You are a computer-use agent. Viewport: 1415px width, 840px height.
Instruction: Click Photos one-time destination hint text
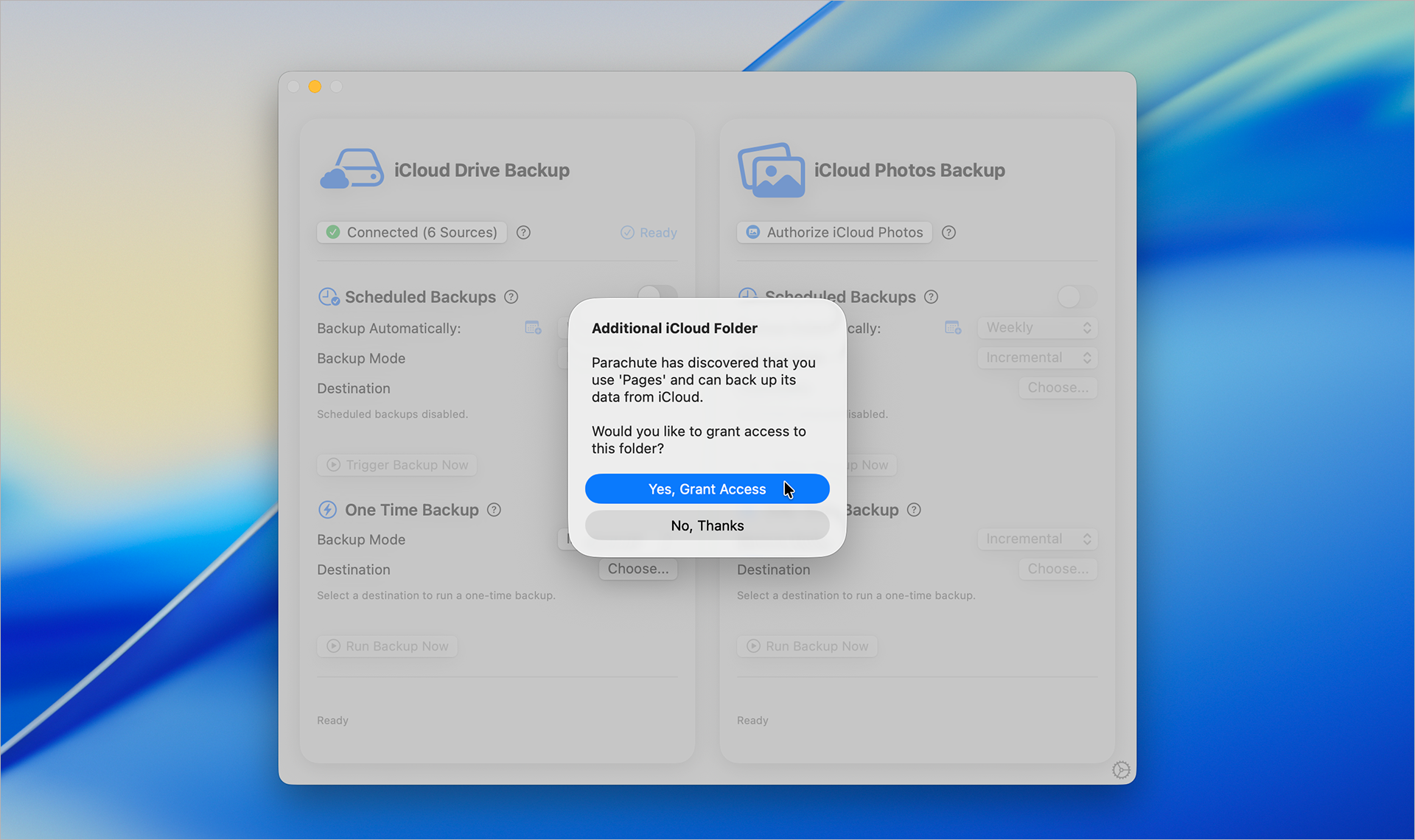[x=856, y=595]
